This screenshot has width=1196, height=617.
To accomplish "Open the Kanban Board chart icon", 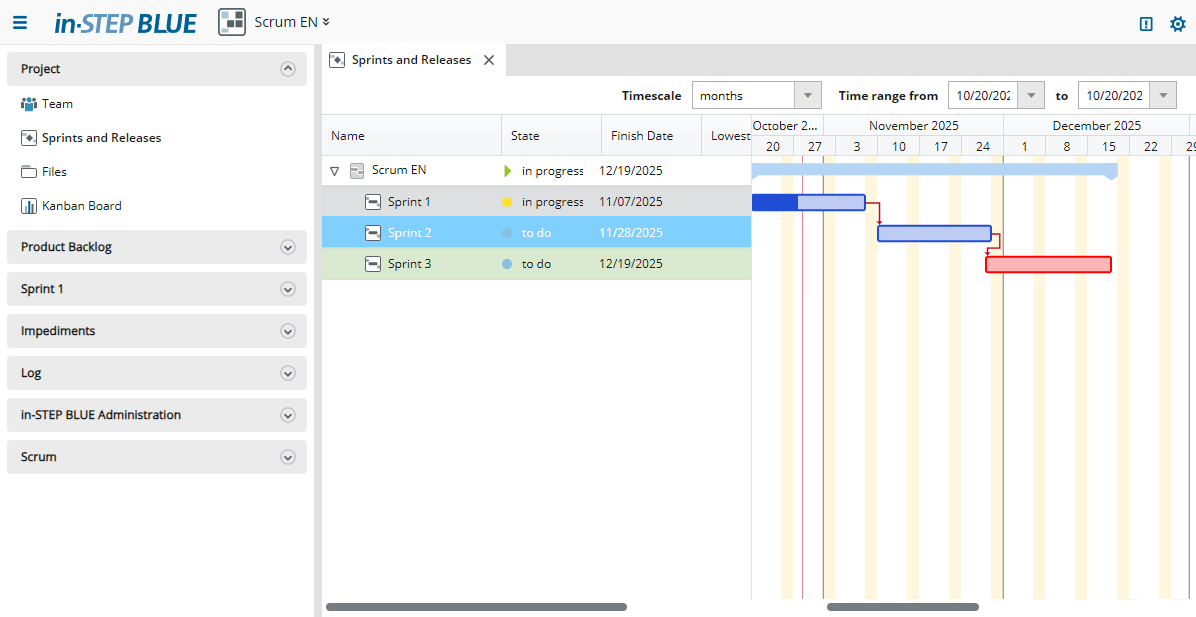I will [x=29, y=206].
